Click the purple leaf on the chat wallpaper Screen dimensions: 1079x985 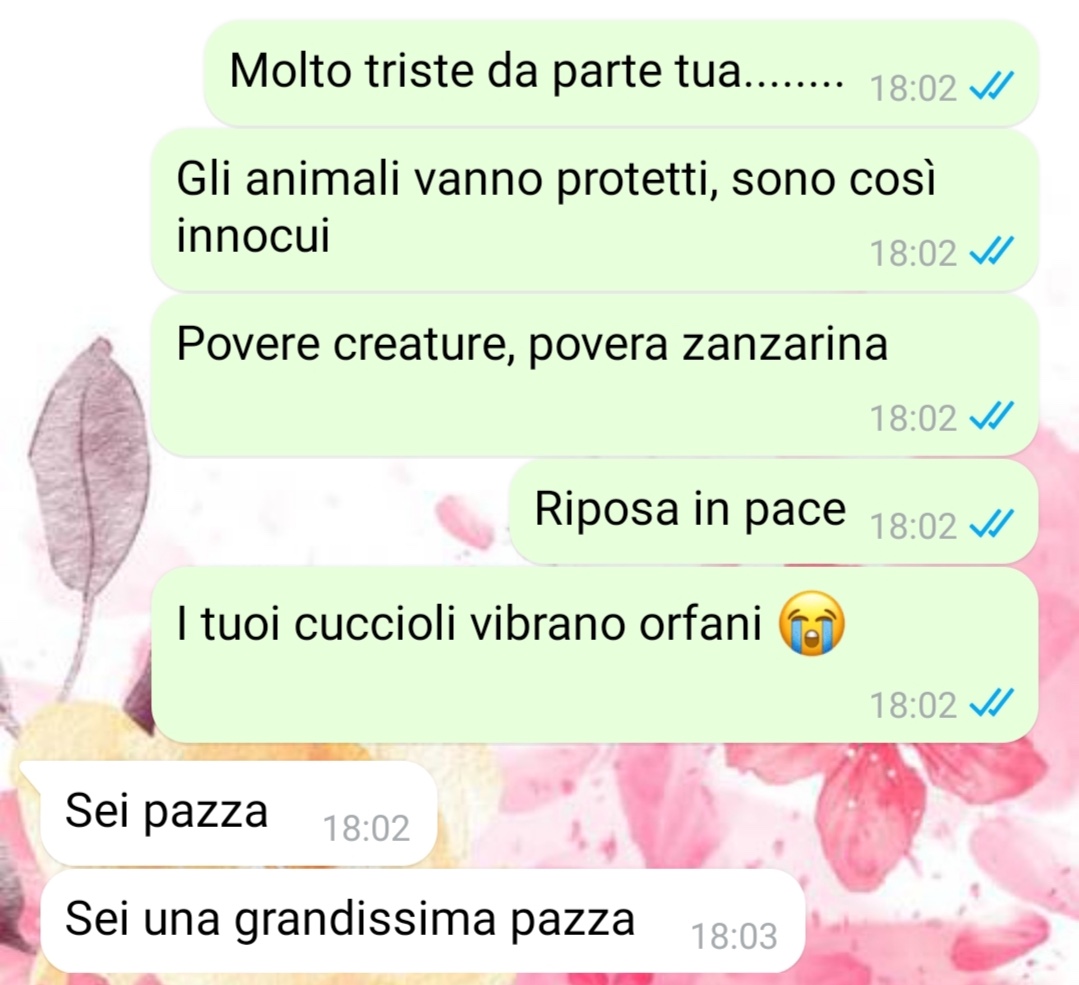(89, 454)
